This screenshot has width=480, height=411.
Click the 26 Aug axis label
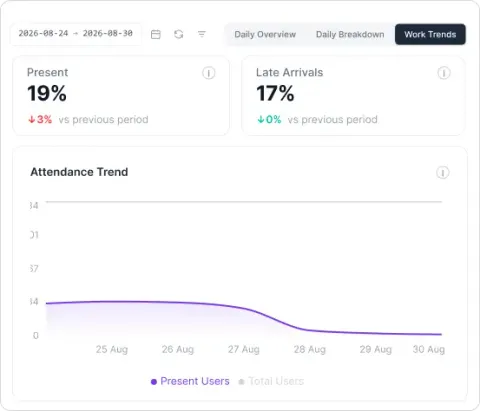click(178, 349)
